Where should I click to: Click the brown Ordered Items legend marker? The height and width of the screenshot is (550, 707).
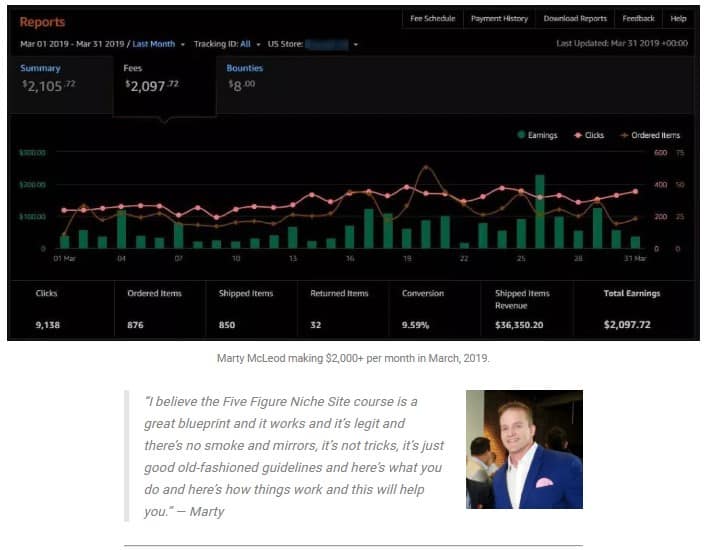[624, 135]
